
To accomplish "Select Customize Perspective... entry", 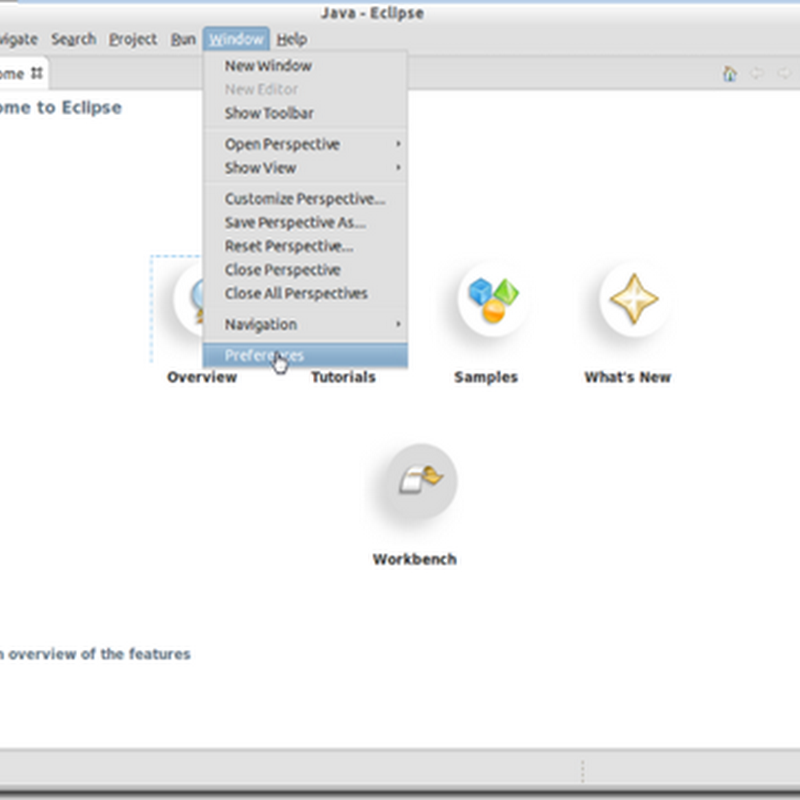I will pyautogui.click(x=305, y=199).
